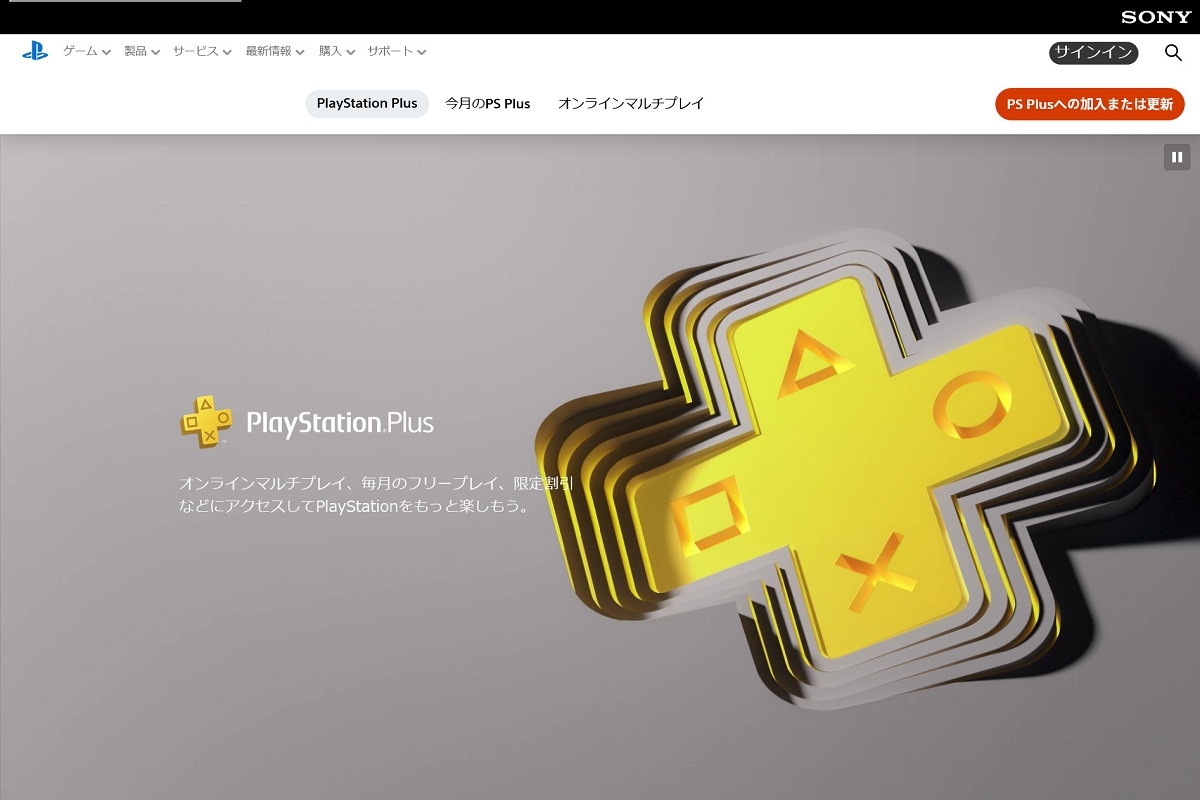This screenshot has height=800, width=1200.
Task: Click the PlayStation.Plus hero title text
Action: (340, 422)
